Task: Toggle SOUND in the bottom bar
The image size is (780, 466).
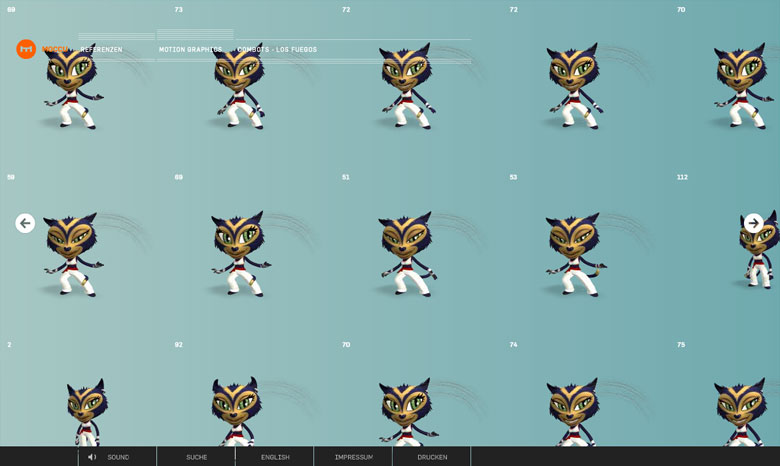Action: click(118, 457)
